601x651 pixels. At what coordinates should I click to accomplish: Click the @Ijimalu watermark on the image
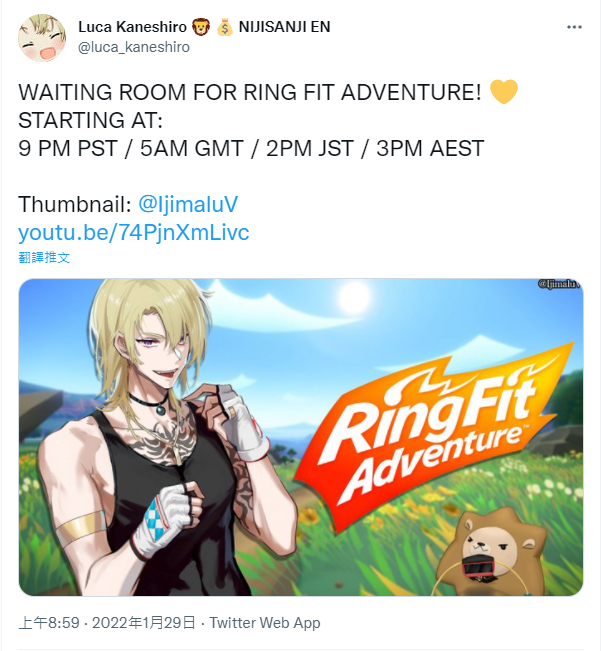click(559, 284)
